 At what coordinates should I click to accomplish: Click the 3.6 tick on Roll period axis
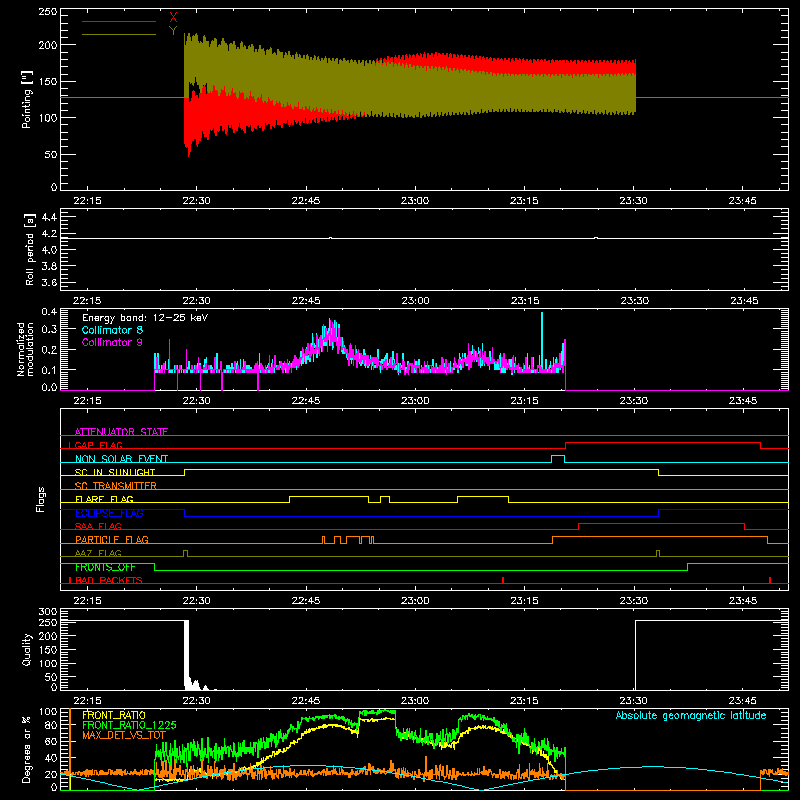[49, 282]
